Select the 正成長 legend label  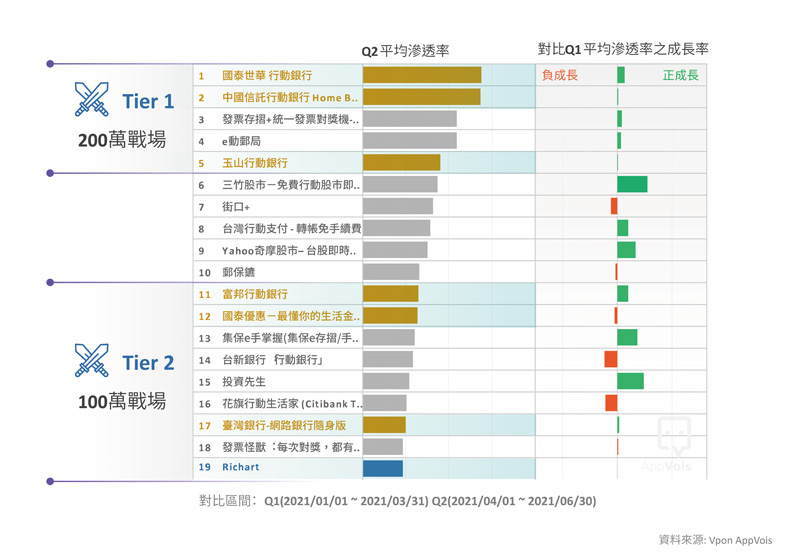click(680, 75)
